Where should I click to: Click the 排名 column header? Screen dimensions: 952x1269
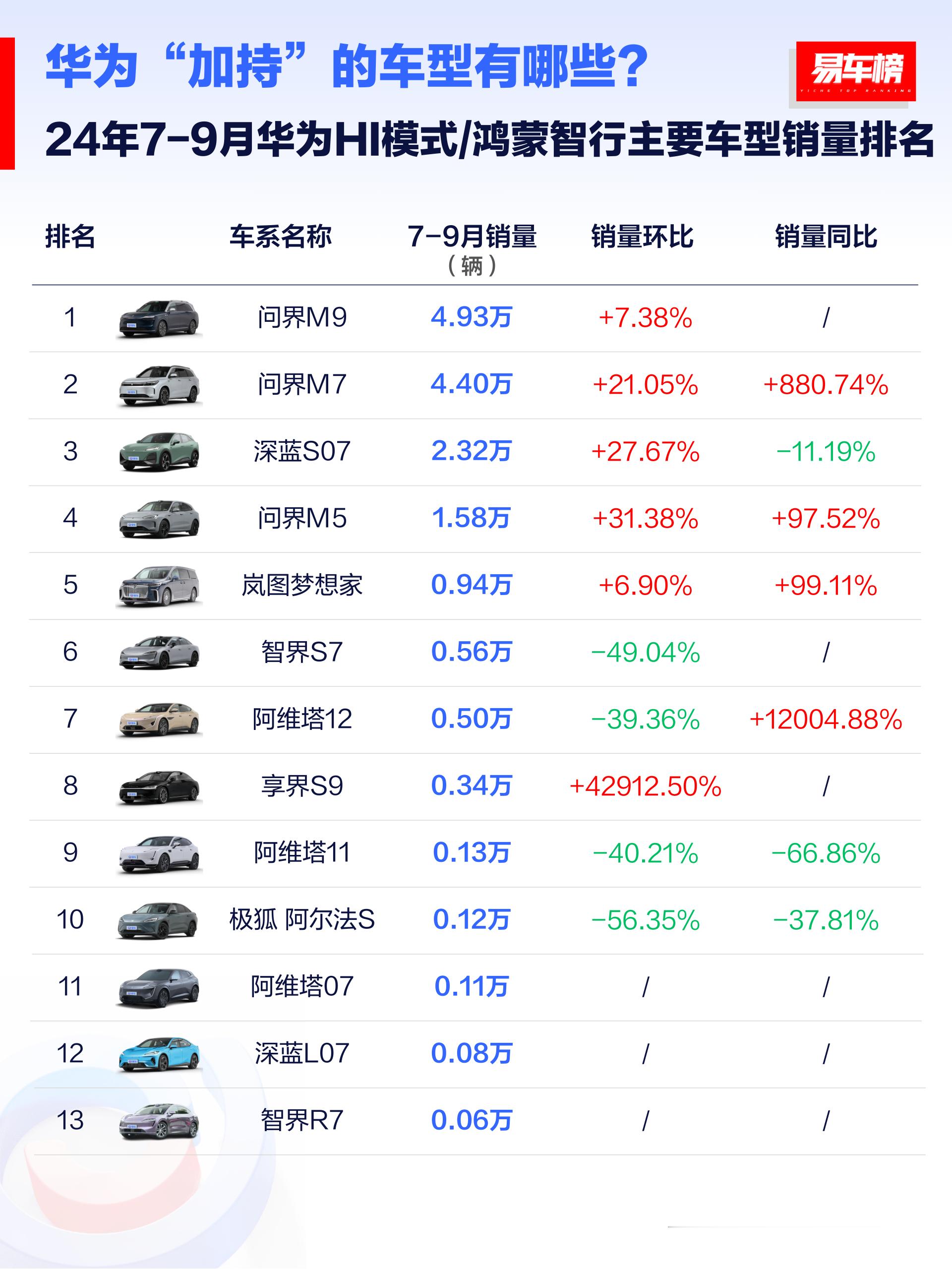click(70, 237)
